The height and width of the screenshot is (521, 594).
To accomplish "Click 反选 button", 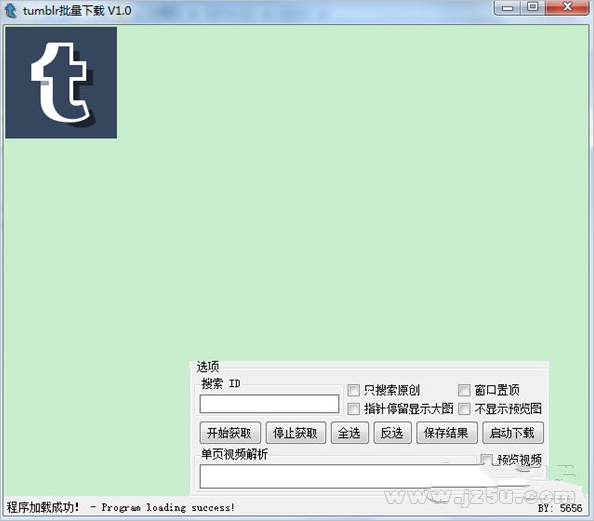I will click(x=392, y=433).
